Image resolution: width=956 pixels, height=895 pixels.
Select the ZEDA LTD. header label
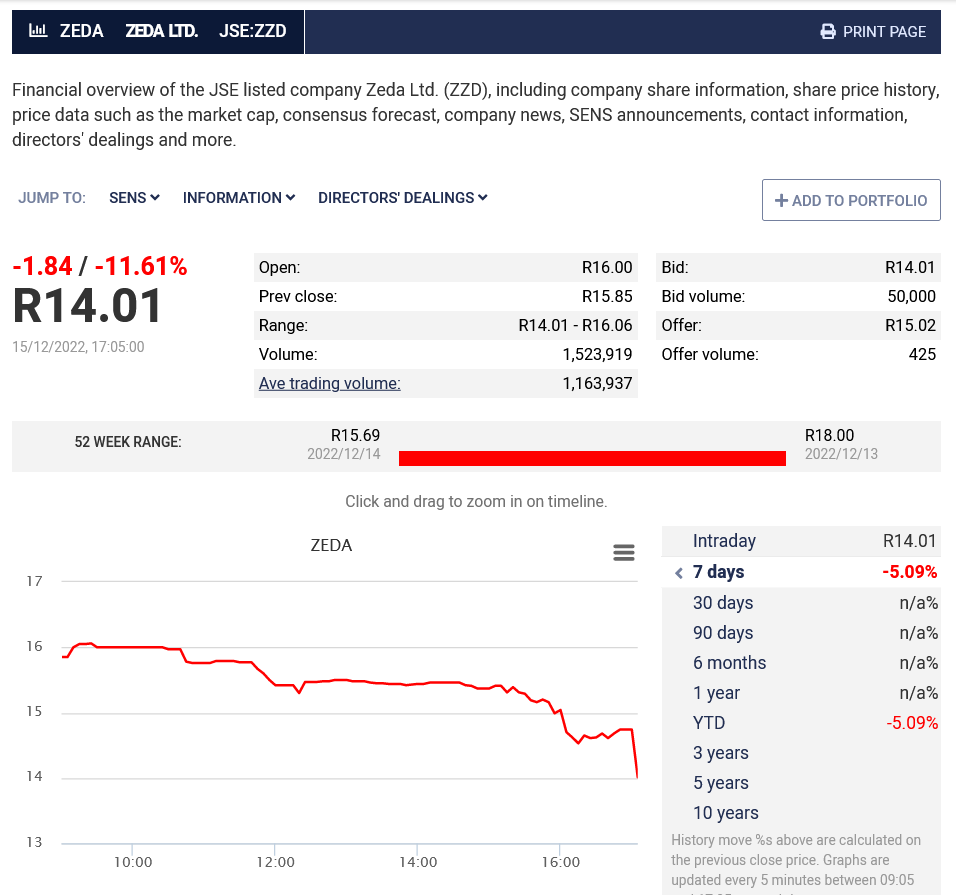162,31
